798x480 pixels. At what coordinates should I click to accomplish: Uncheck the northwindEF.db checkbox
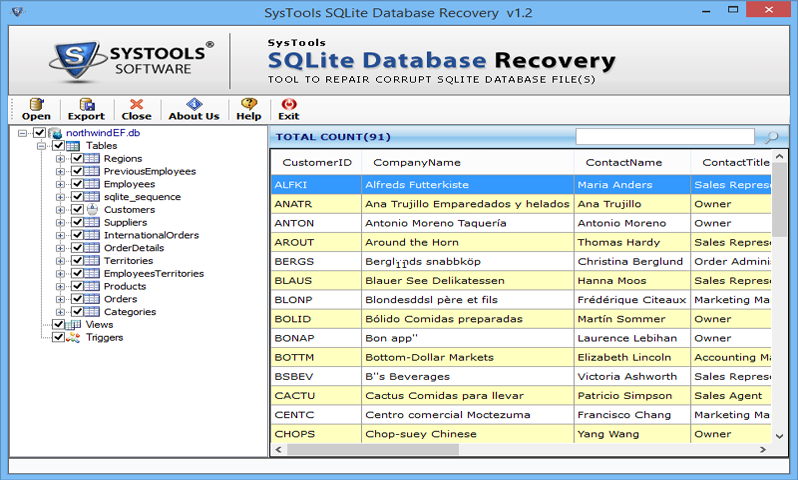tap(39, 133)
